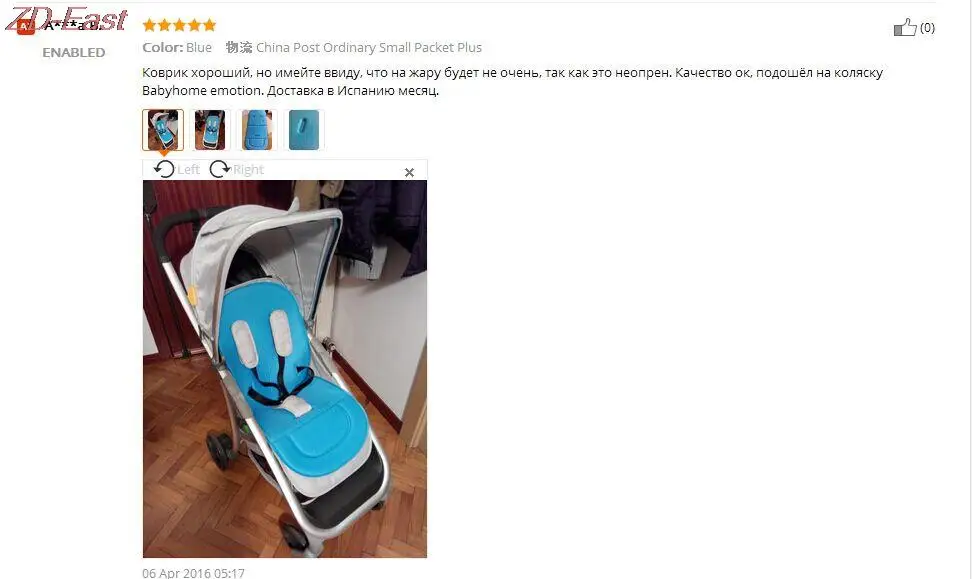
Task: Show the fourth thumbnail with folded blue pad
Action: pyautogui.click(x=304, y=130)
